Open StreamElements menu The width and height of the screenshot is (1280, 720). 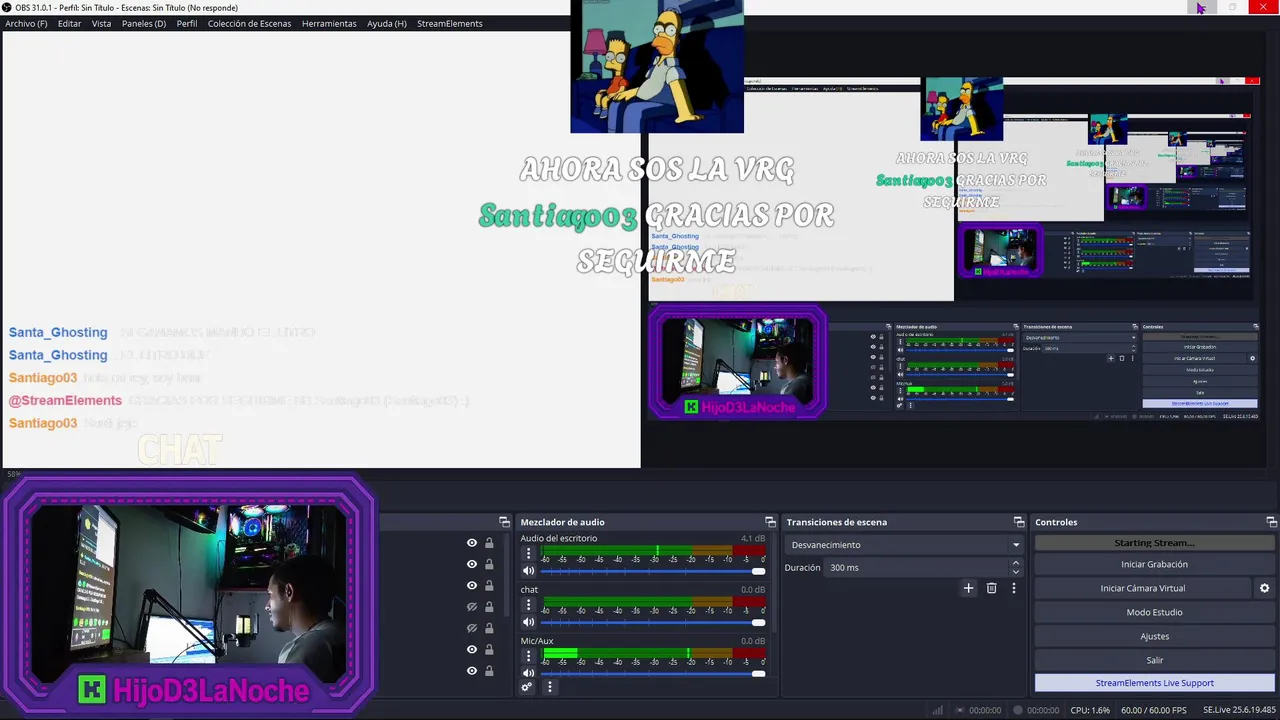pos(450,23)
